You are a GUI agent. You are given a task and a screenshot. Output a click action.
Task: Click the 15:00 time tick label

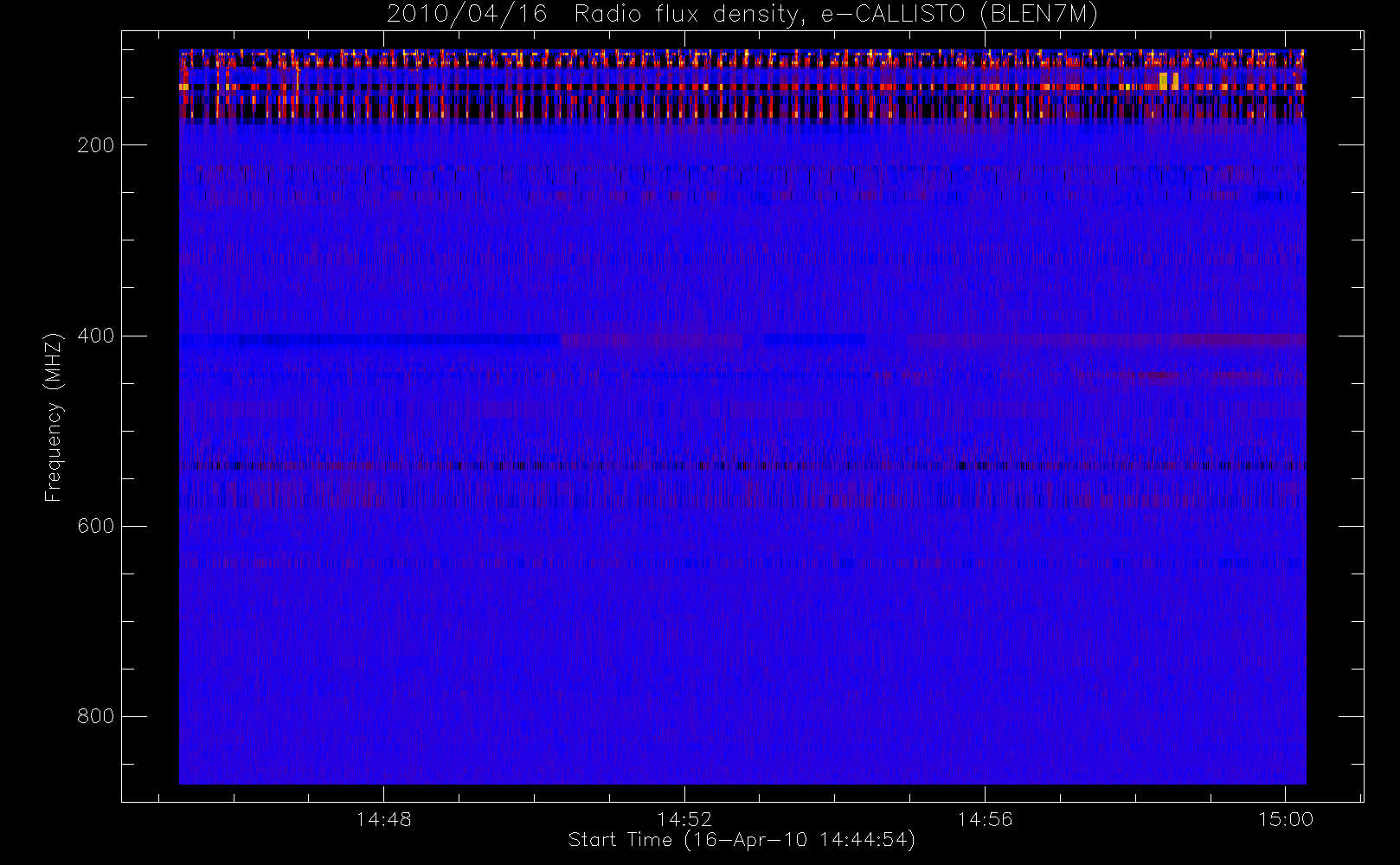pyautogui.click(x=1286, y=819)
